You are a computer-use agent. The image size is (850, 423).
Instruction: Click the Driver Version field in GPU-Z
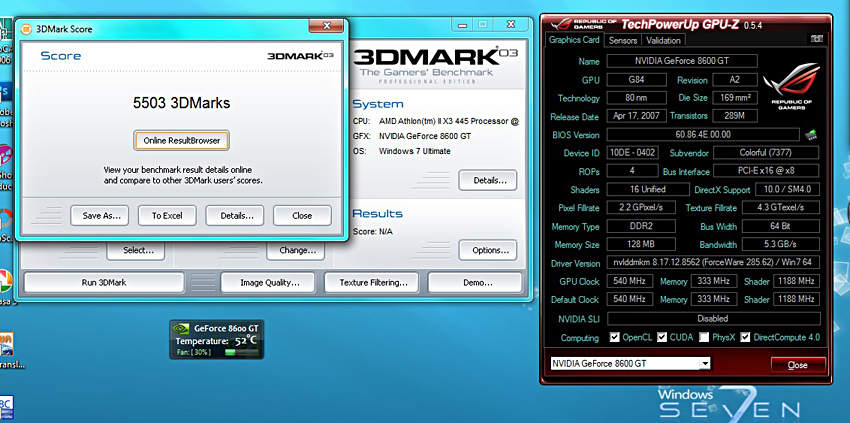(713, 263)
